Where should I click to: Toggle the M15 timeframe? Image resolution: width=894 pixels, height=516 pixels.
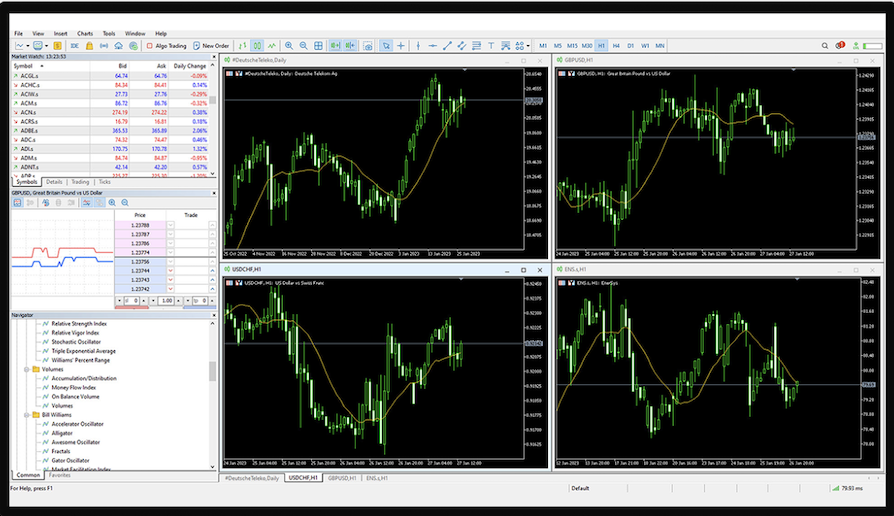click(572, 45)
